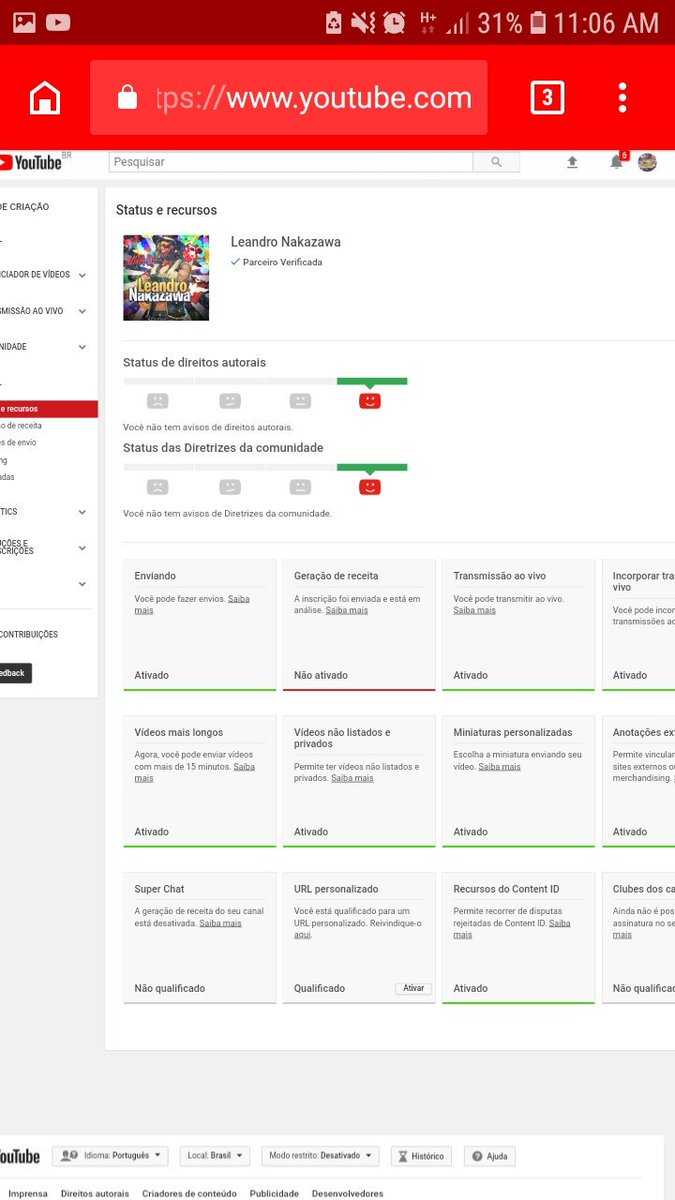Image resolution: width=675 pixels, height=1200 pixels.
Task: Tap the gallery icon in status bar
Action: [x=24, y=22]
